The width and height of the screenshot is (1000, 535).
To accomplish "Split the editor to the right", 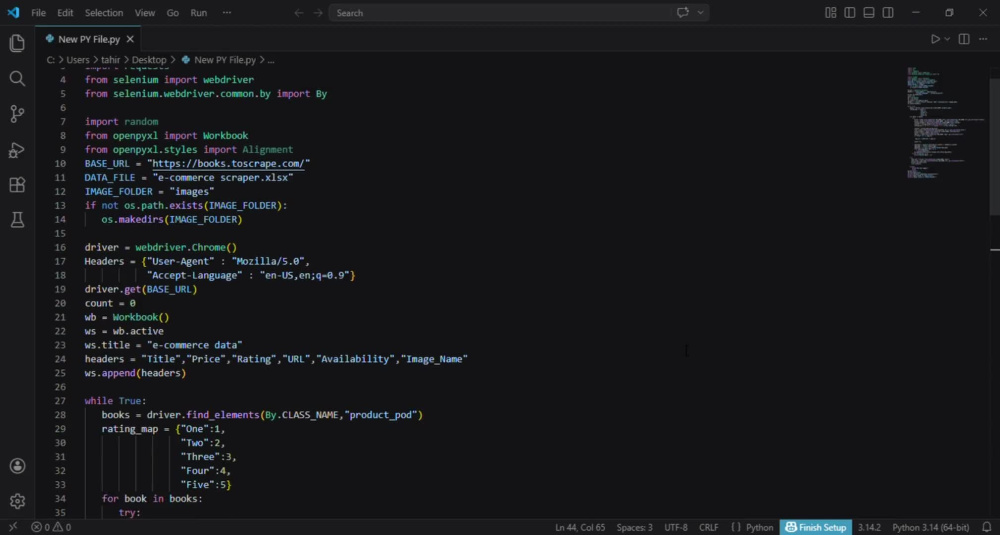I will 964,40.
